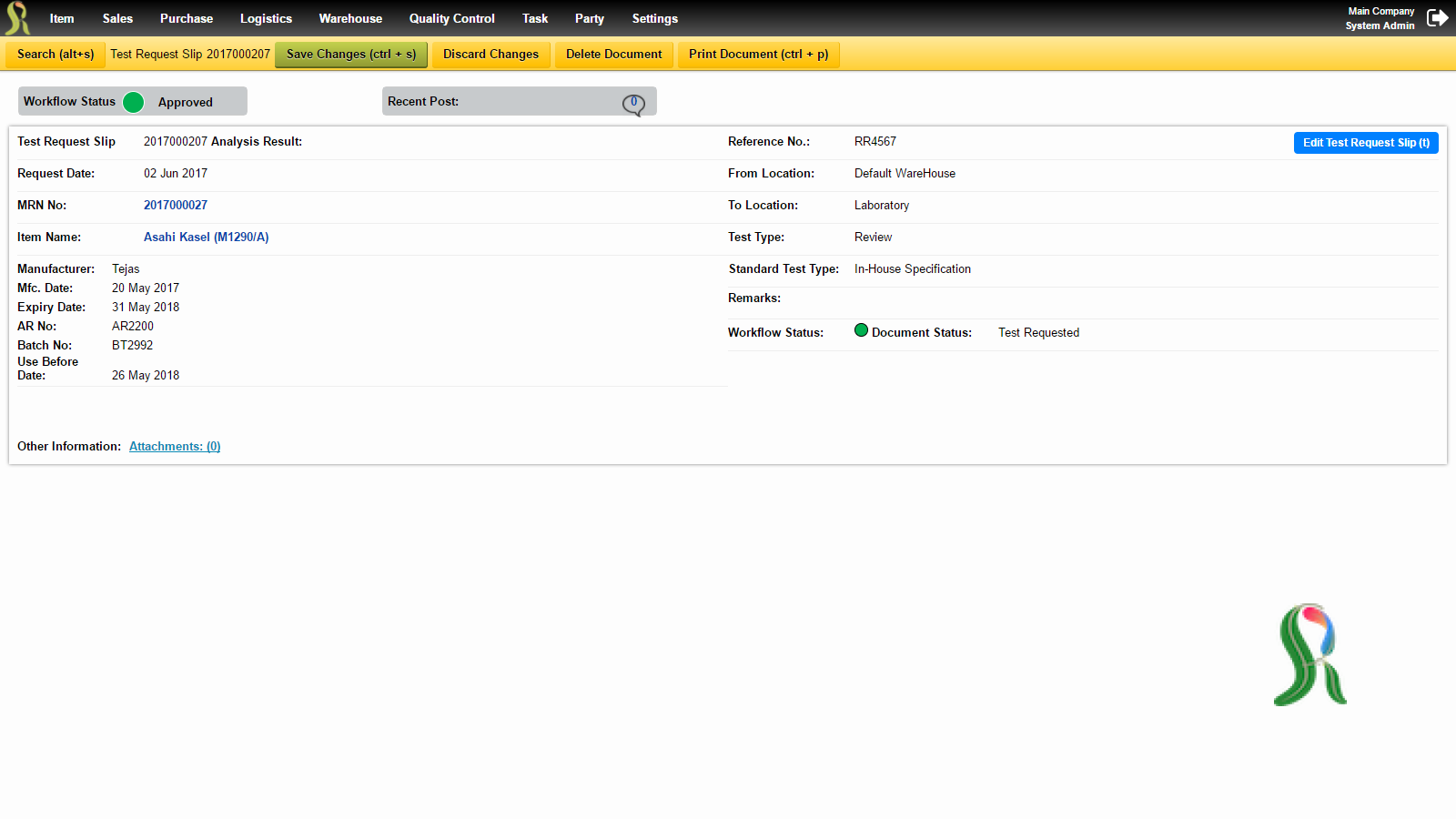1456x819 pixels.
Task: Click the Remarks label
Action: [x=754, y=298]
